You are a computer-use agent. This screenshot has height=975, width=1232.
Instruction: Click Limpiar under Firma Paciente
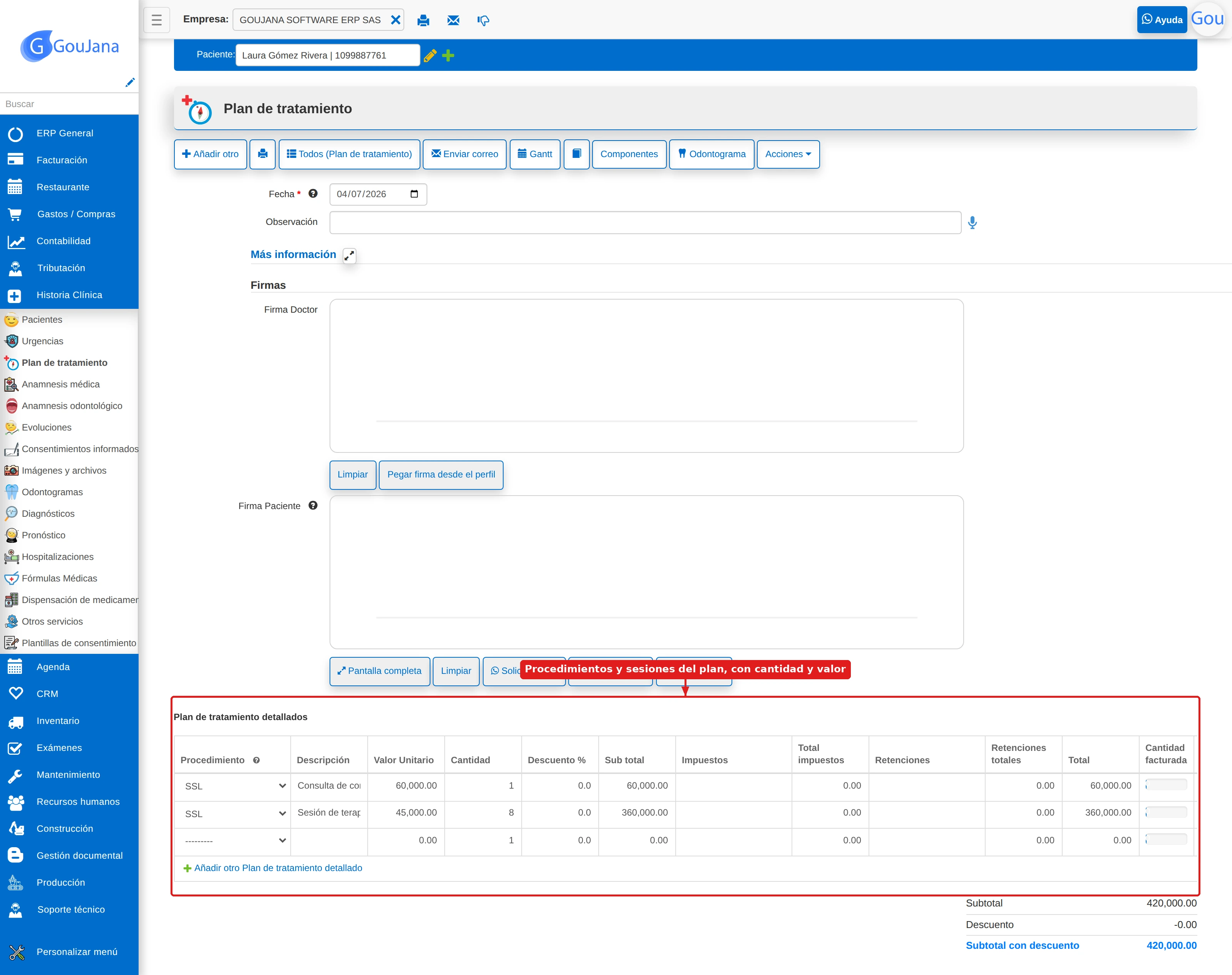coord(456,671)
